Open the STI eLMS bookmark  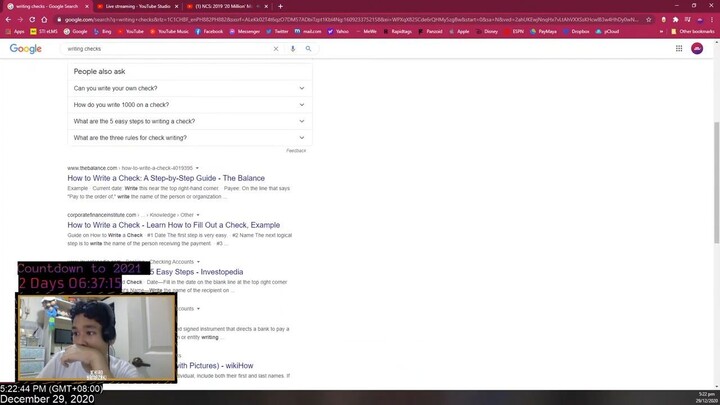(44, 32)
